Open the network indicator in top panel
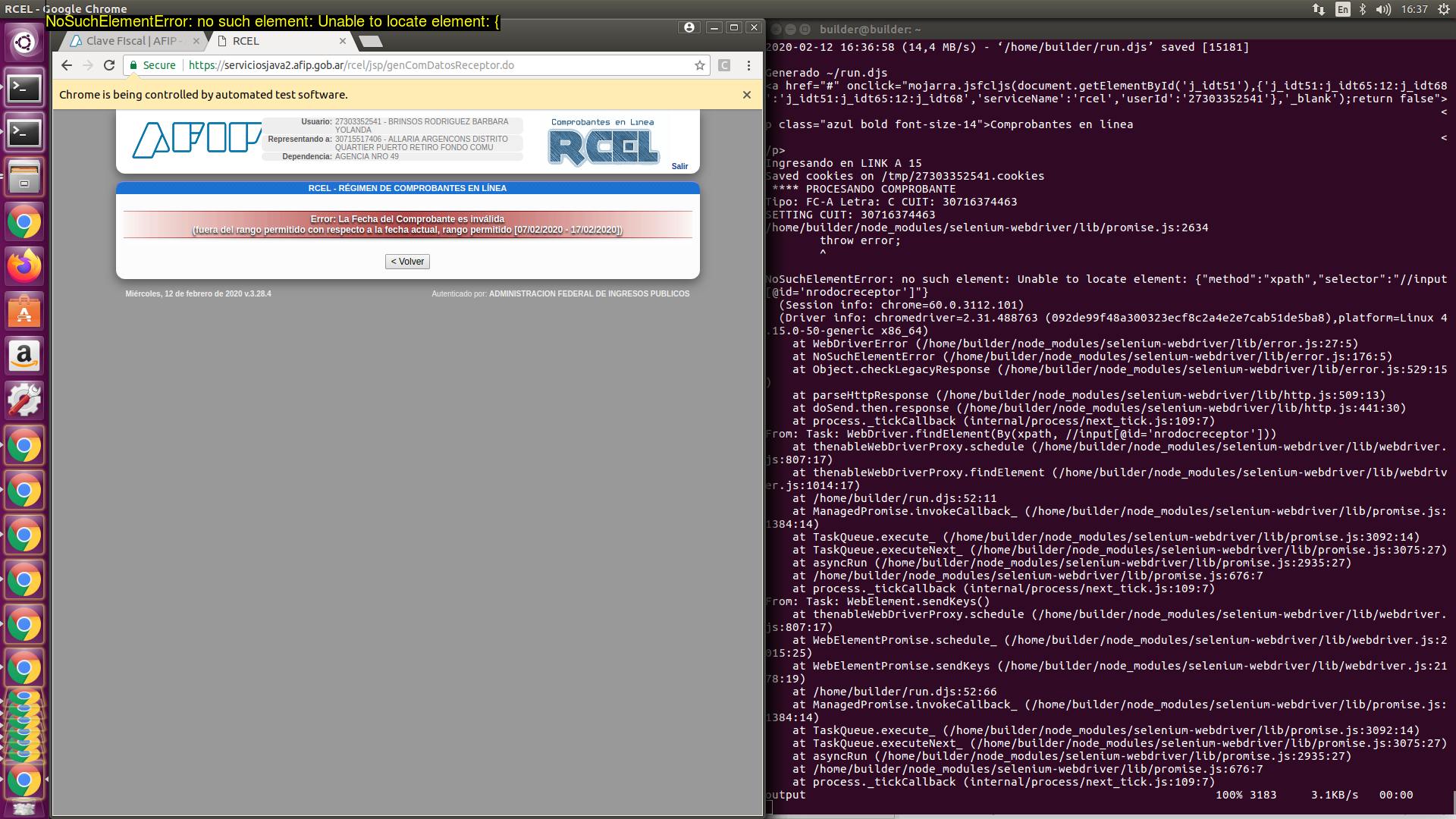The height and width of the screenshot is (819, 1456). tap(1319, 9)
